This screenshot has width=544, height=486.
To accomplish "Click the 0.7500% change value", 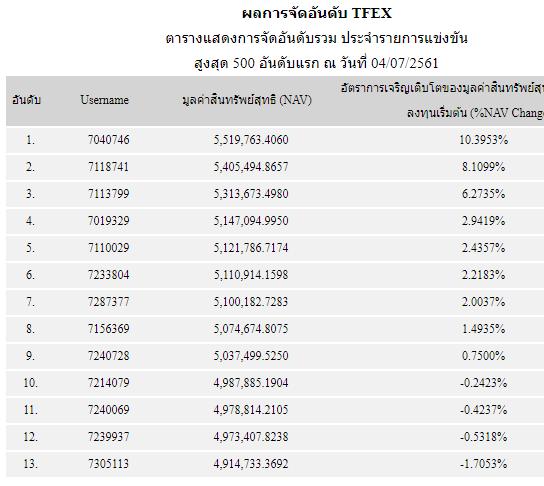I will (x=483, y=356).
